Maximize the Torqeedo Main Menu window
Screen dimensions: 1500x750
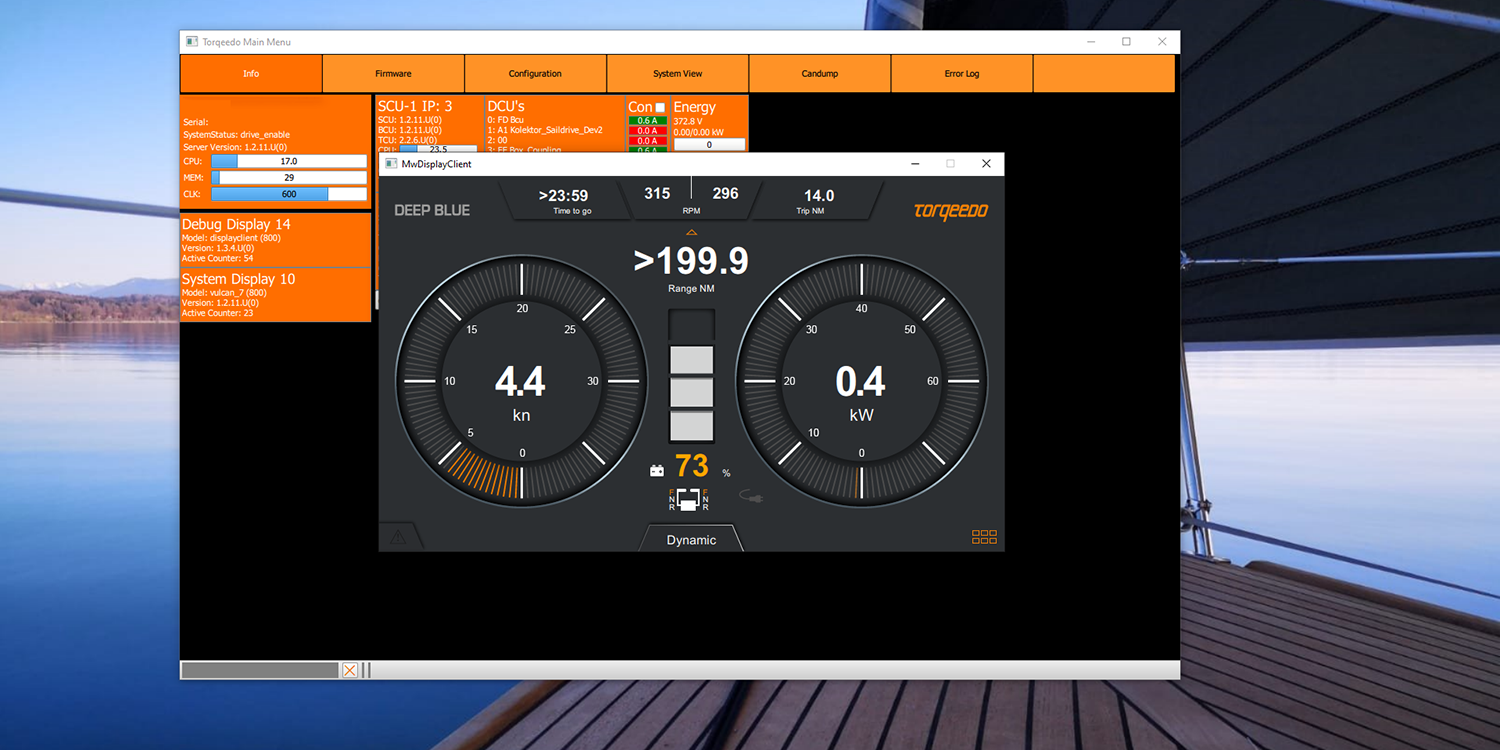1126,42
